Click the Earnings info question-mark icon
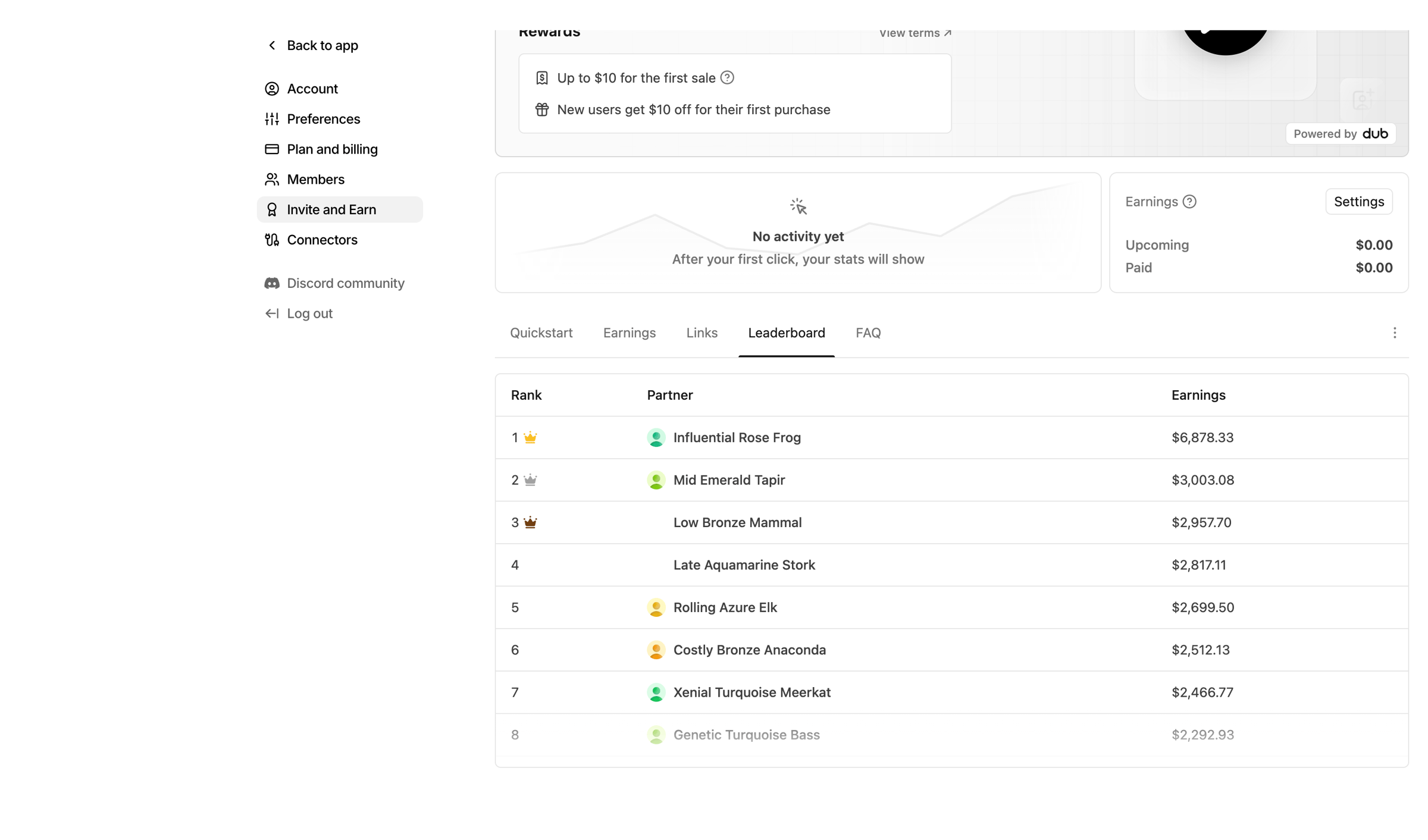 pyautogui.click(x=1189, y=202)
